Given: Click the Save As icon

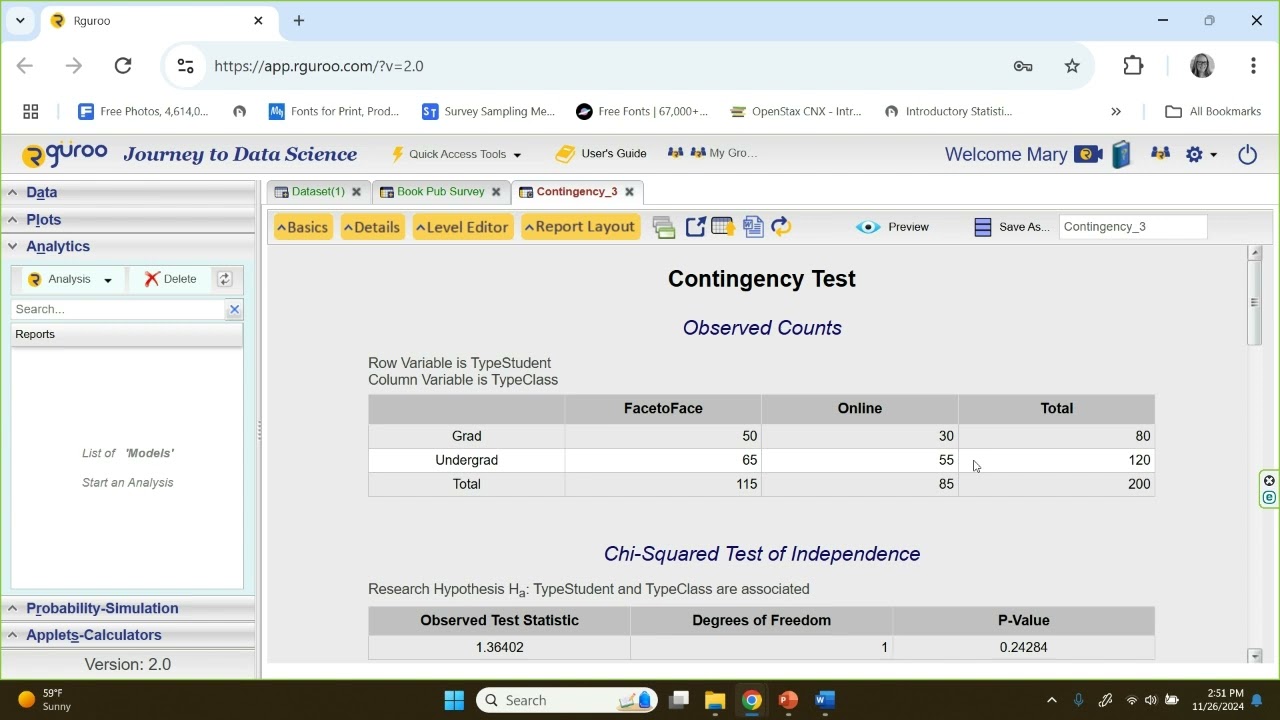Looking at the screenshot, I should pos(982,227).
